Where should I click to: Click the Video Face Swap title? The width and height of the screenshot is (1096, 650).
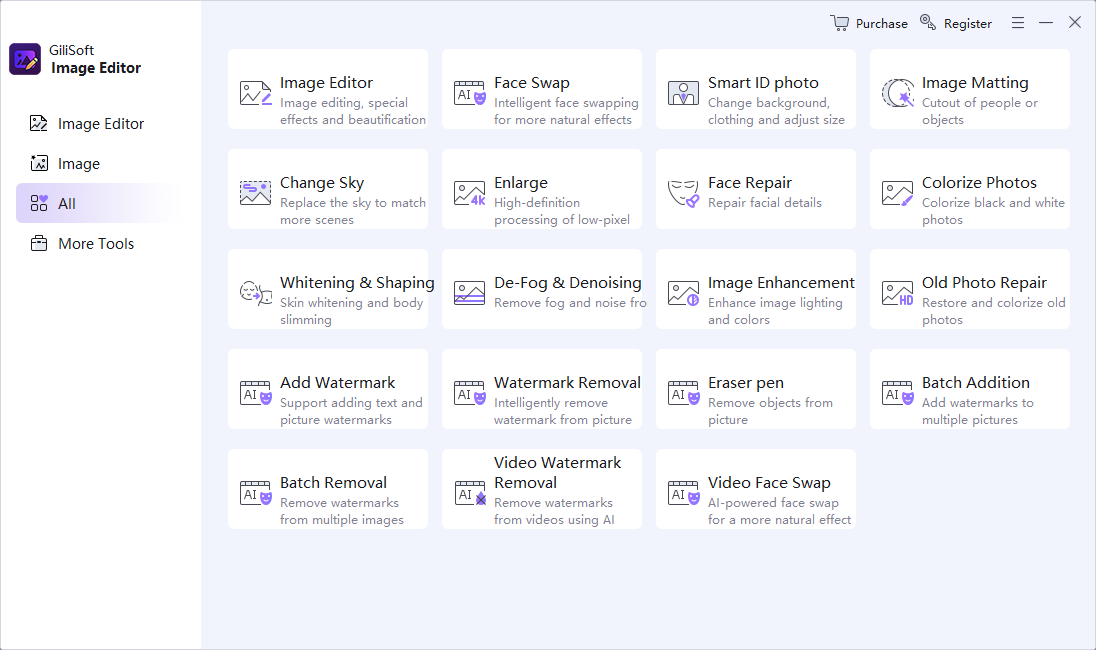pyautogui.click(x=769, y=482)
